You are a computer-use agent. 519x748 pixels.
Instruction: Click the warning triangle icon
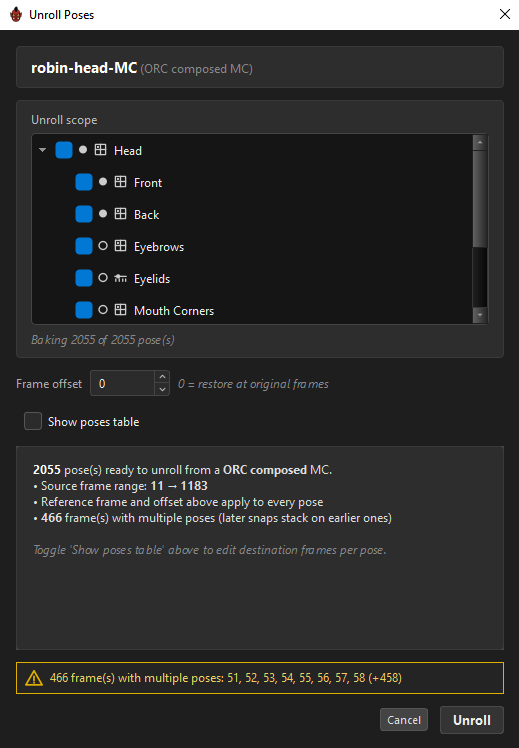pyautogui.click(x=34, y=678)
